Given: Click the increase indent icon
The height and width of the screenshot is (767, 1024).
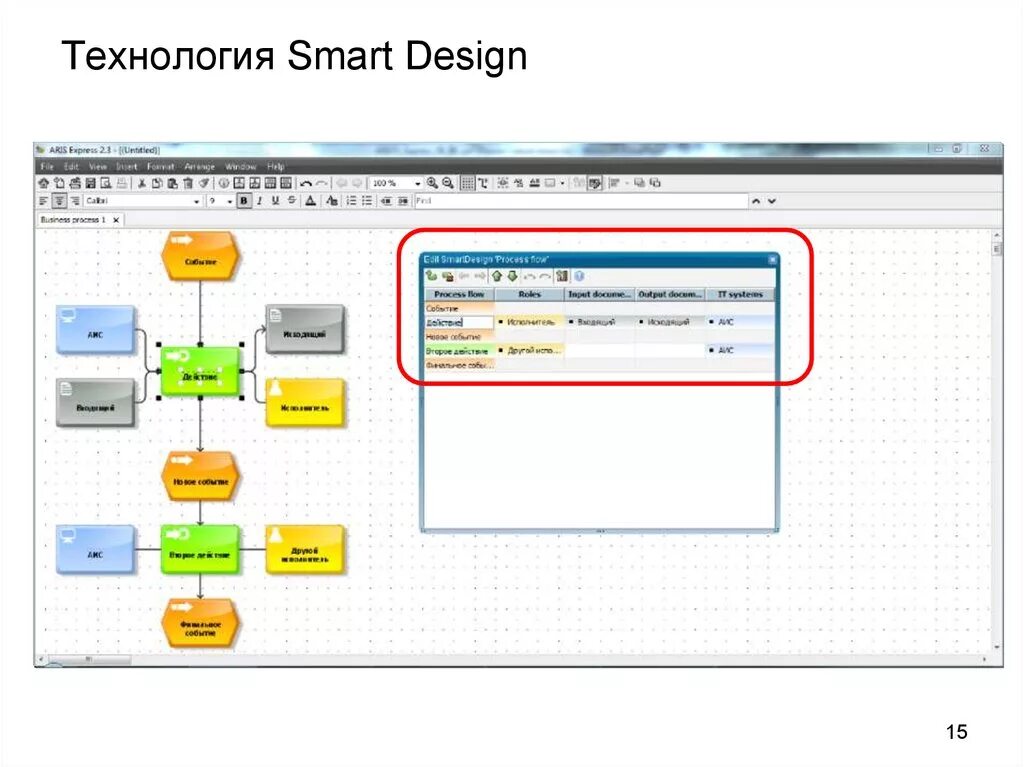Looking at the screenshot, I should [403, 201].
